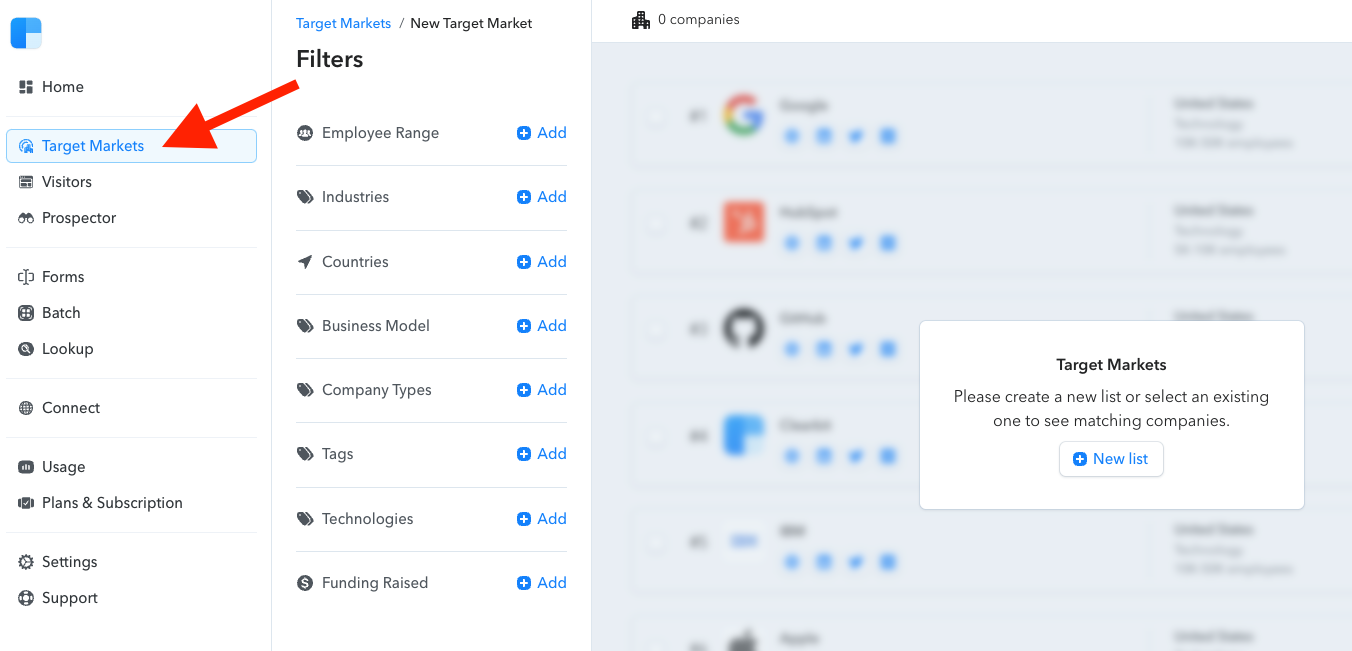Click the Technologies tag icon

[305, 519]
